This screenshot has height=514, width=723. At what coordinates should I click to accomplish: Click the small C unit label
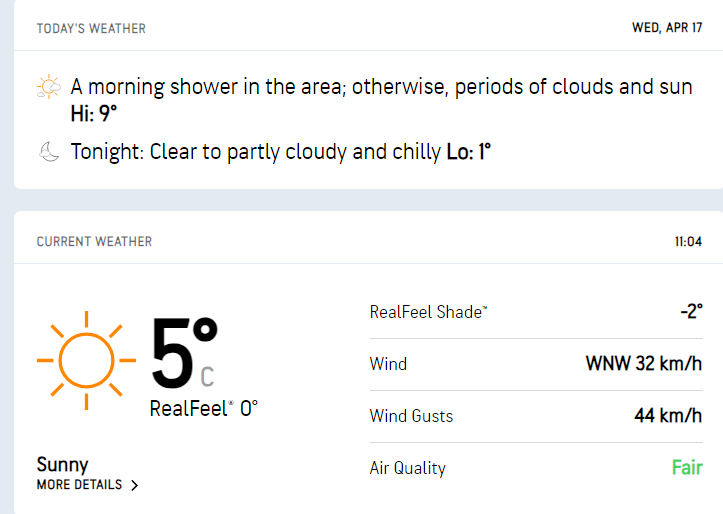click(207, 377)
